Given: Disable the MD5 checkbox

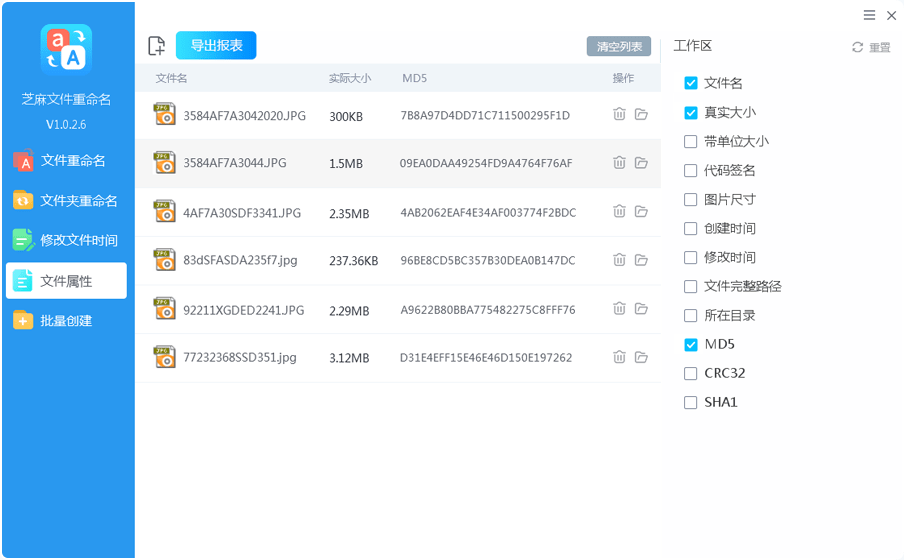Looking at the screenshot, I should click(x=691, y=345).
